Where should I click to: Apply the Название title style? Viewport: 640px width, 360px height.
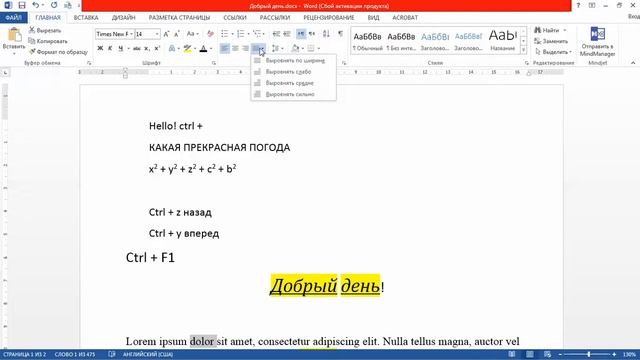click(503, 41)
